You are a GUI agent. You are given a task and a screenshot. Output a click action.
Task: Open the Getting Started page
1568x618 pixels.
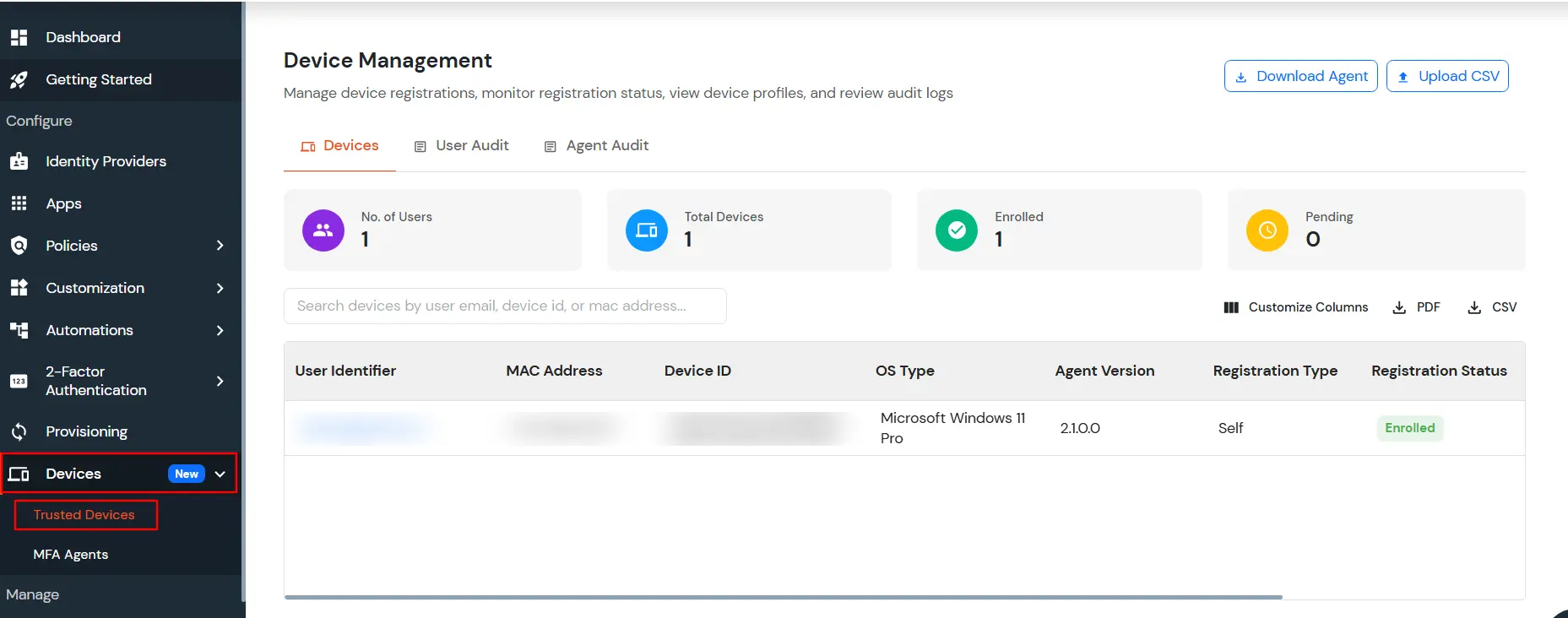point(99,79)
